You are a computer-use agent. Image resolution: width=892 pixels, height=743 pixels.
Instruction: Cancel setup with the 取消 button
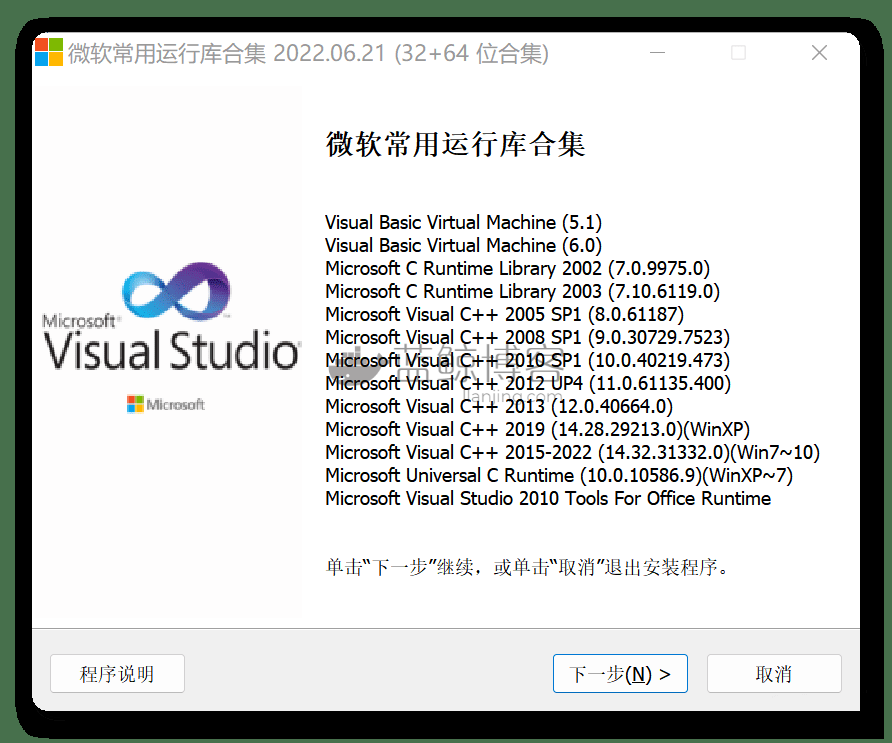click(x=774, y=674)
